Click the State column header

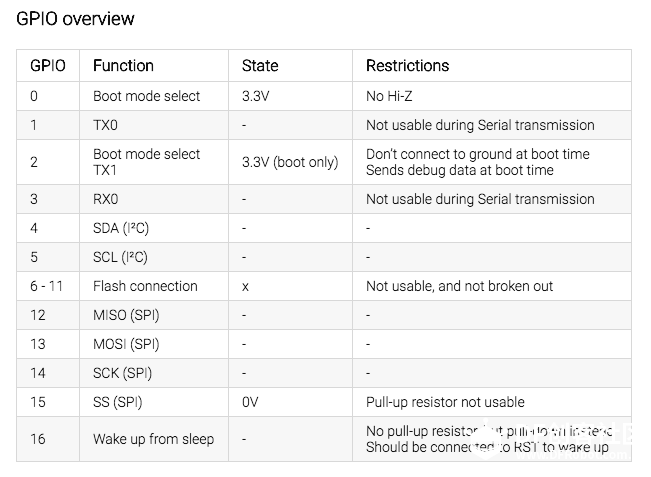pos(291,66)
